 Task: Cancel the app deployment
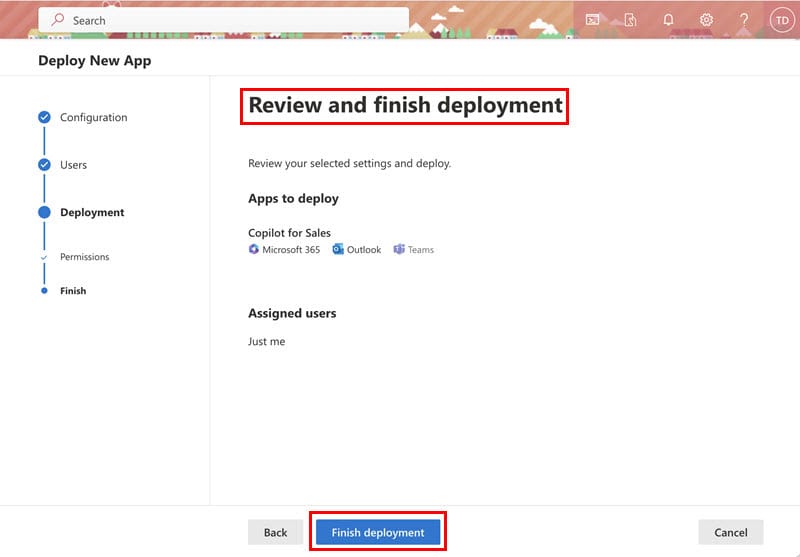pos(731,532)
